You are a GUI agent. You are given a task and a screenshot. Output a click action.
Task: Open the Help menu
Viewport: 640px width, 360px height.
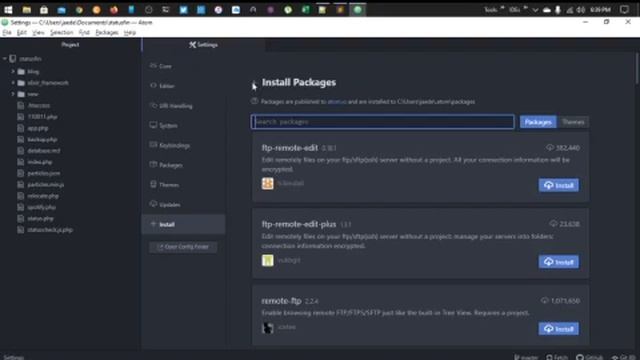[x=130, y=33]
